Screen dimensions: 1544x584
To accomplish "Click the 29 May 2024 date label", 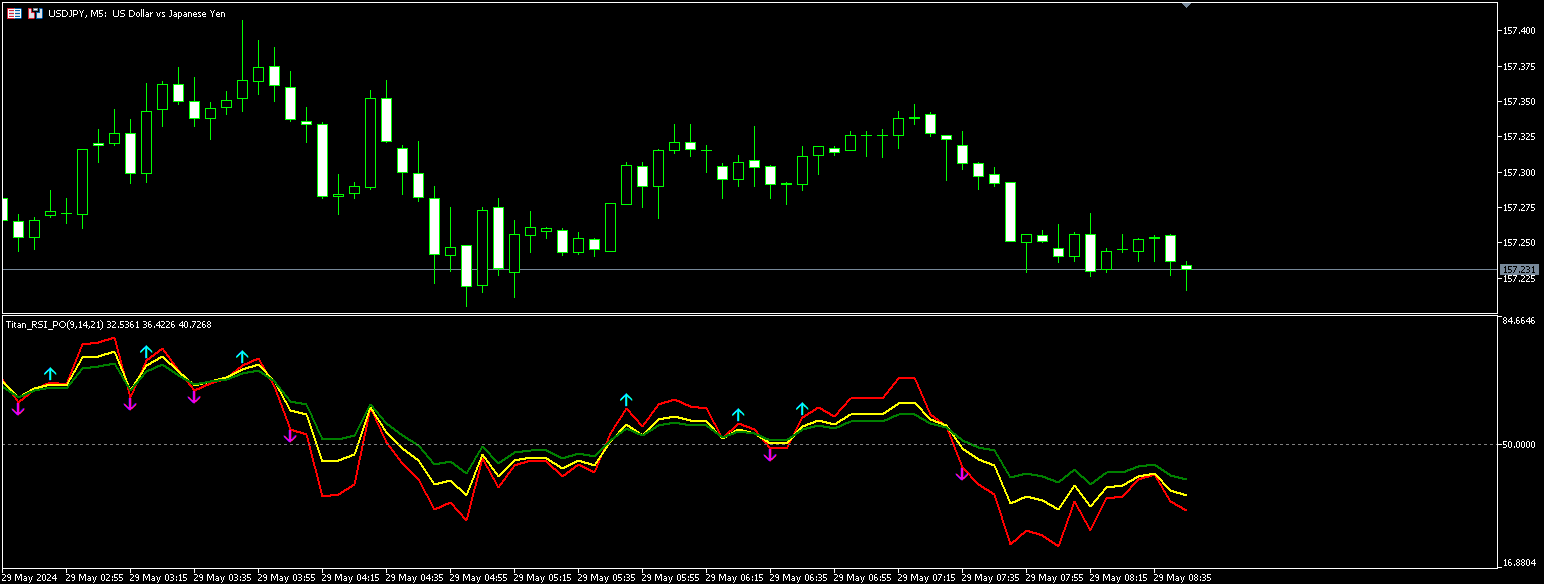I will click(32, 577).
